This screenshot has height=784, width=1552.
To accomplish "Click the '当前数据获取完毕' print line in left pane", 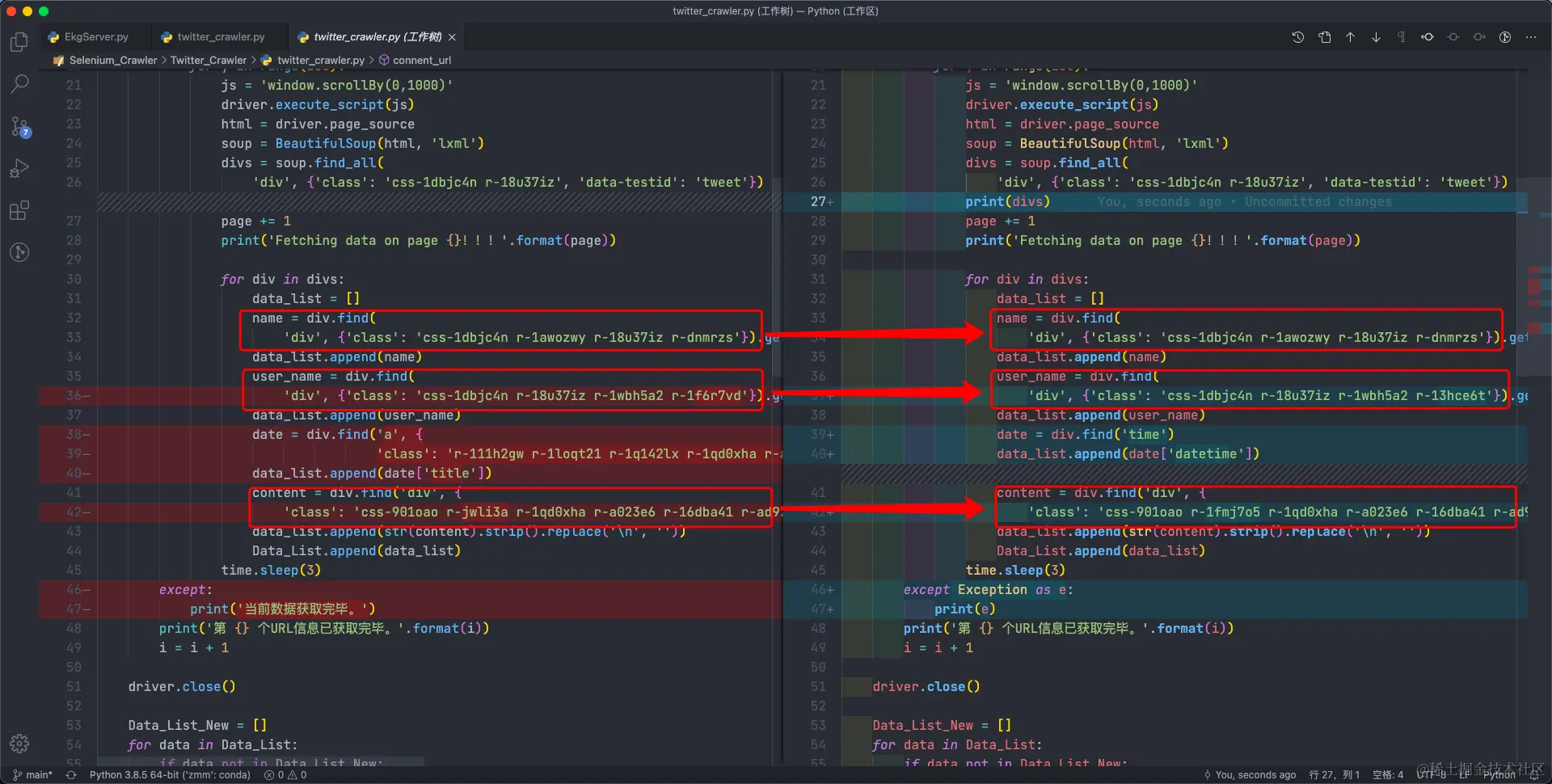I will pos(283,609).
